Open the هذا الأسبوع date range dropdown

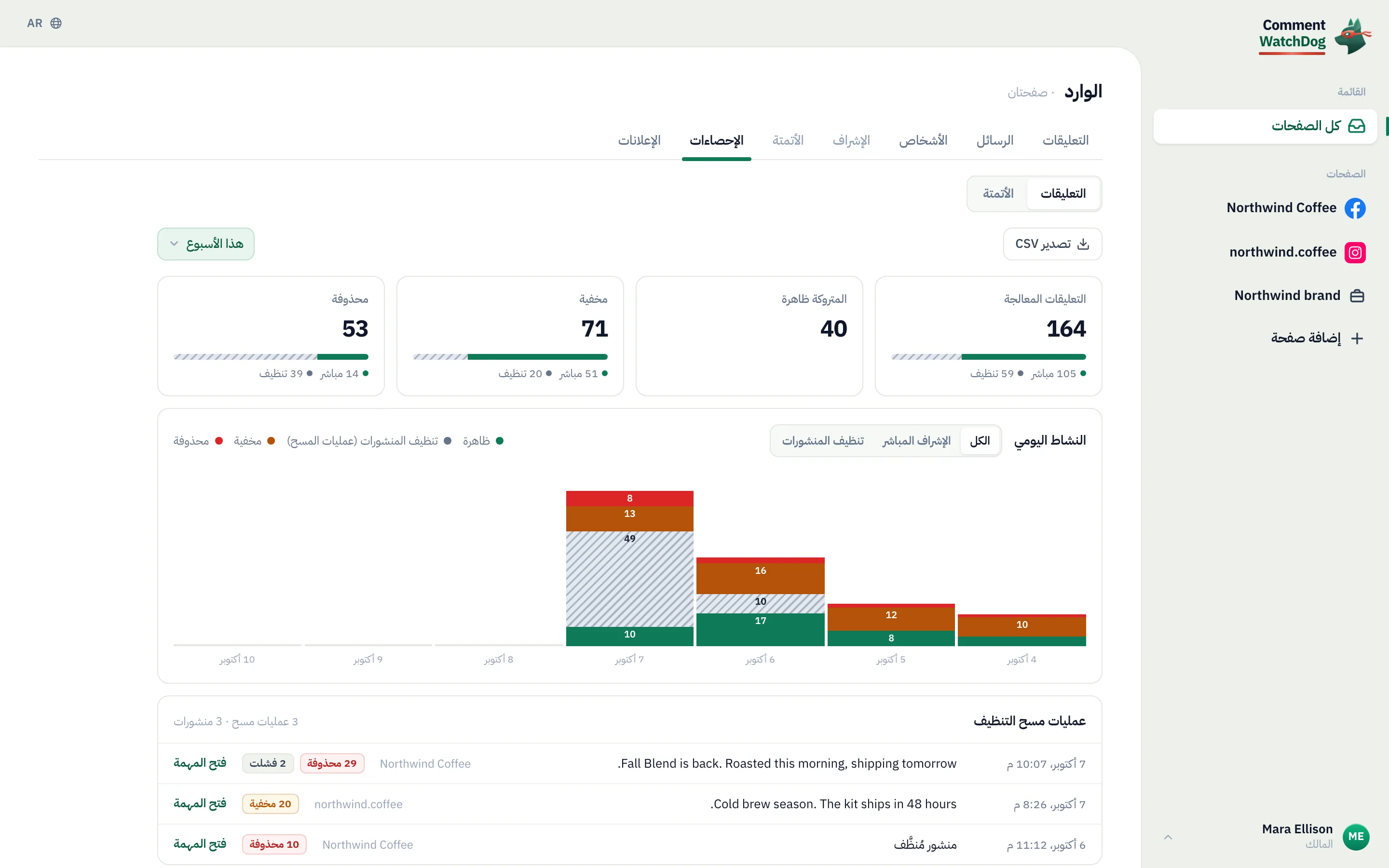point(206,244)
